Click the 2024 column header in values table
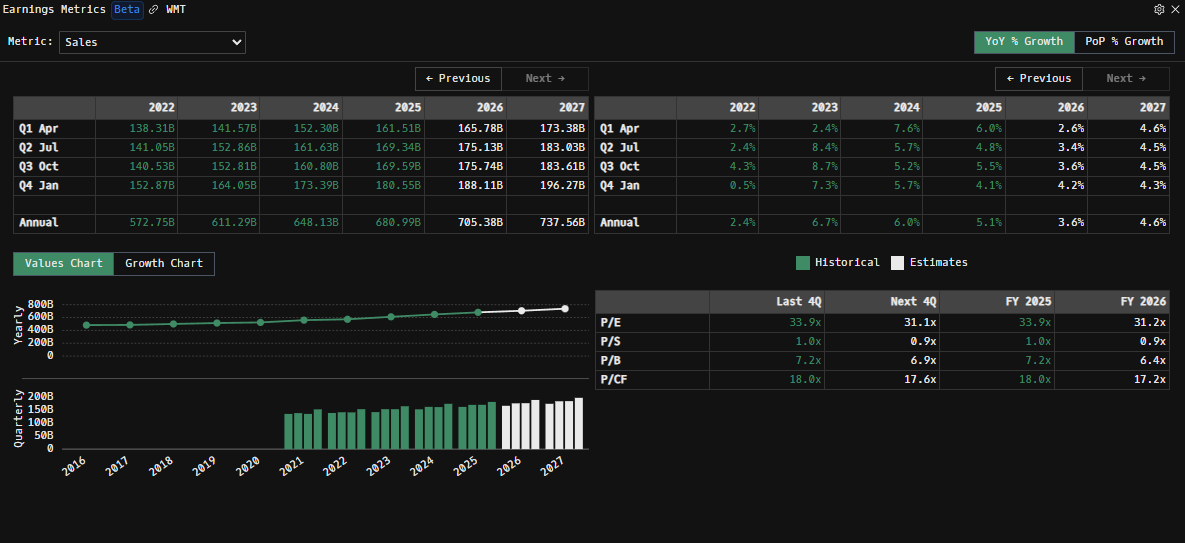Image resolution: width=1185 pixels, height=543 pixels. 301,108
